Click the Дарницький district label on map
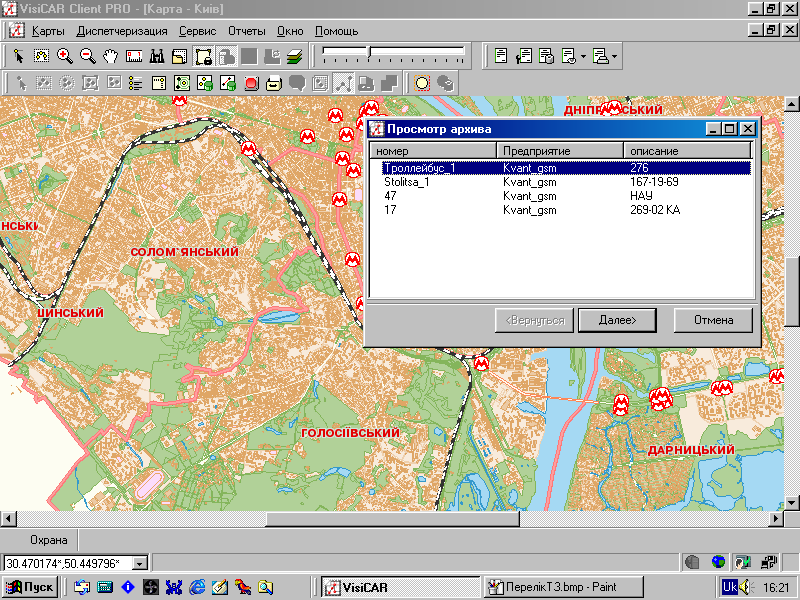This screenshot has height=600, width=800. (x=691, y=450)
